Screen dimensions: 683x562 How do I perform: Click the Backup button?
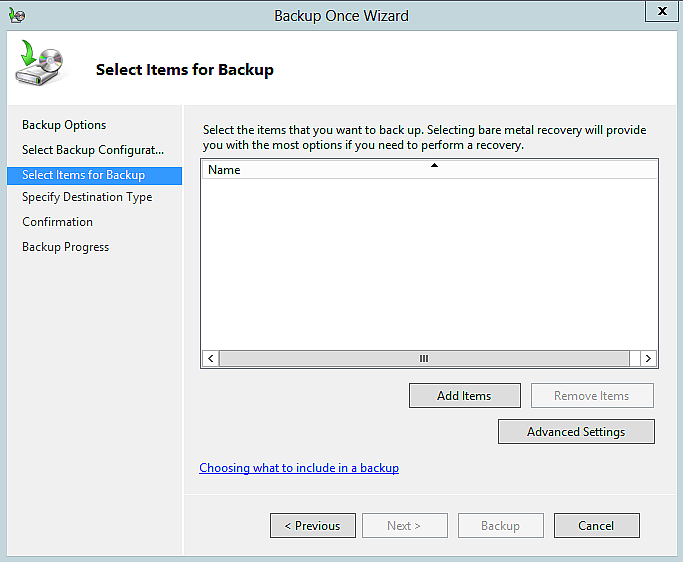coord(500,526)
